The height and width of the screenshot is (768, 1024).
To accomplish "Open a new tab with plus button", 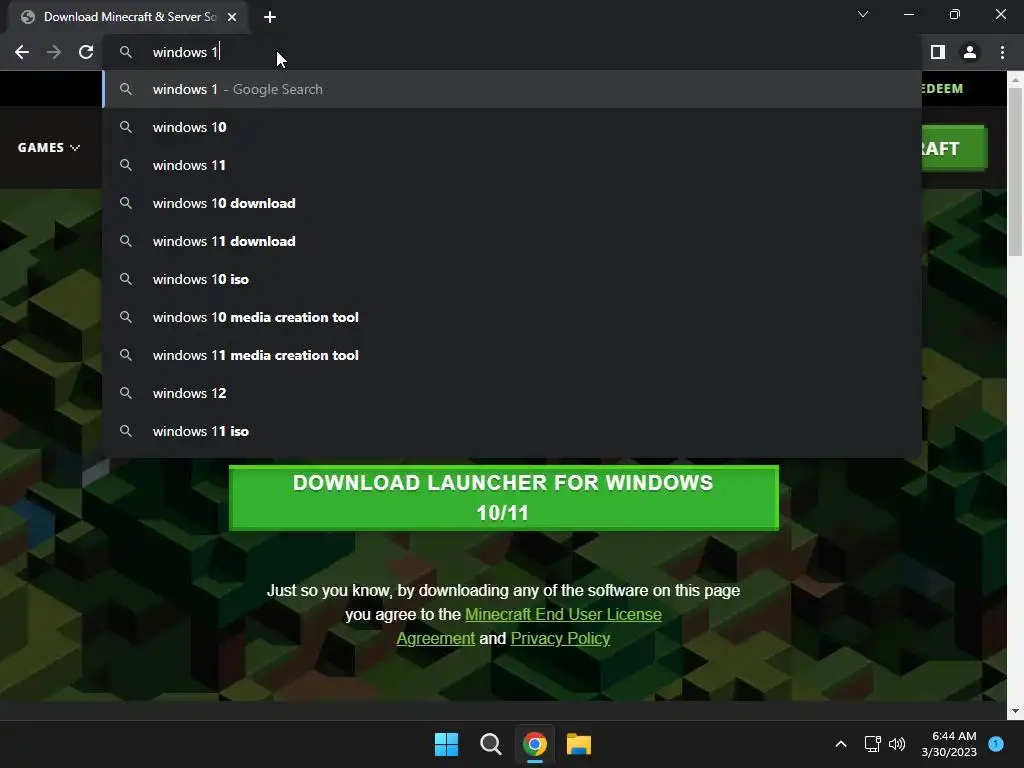I will point(270,17).
